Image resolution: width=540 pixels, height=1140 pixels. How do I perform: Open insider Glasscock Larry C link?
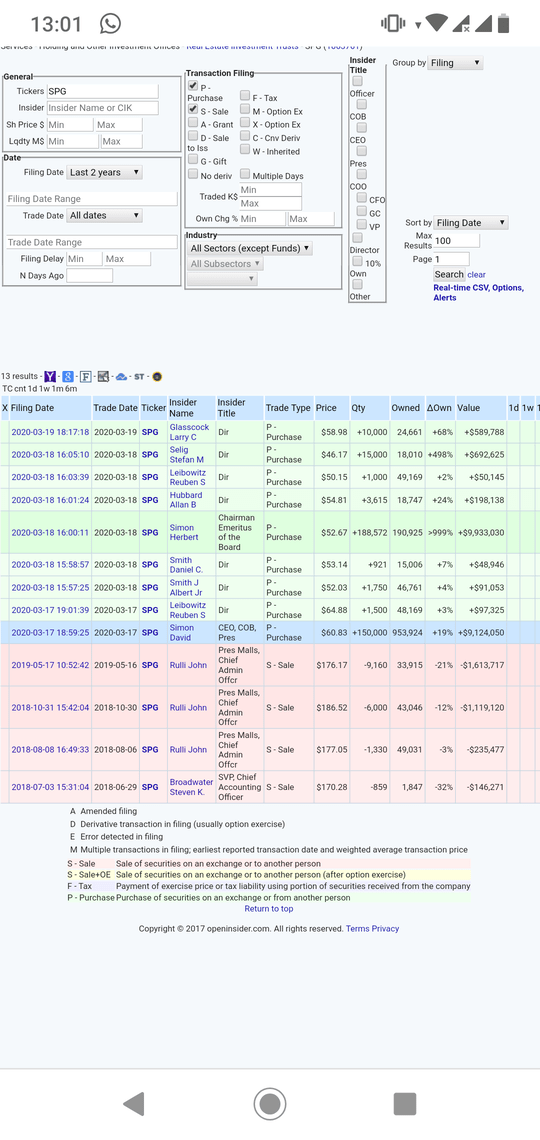tap(189, 432)
